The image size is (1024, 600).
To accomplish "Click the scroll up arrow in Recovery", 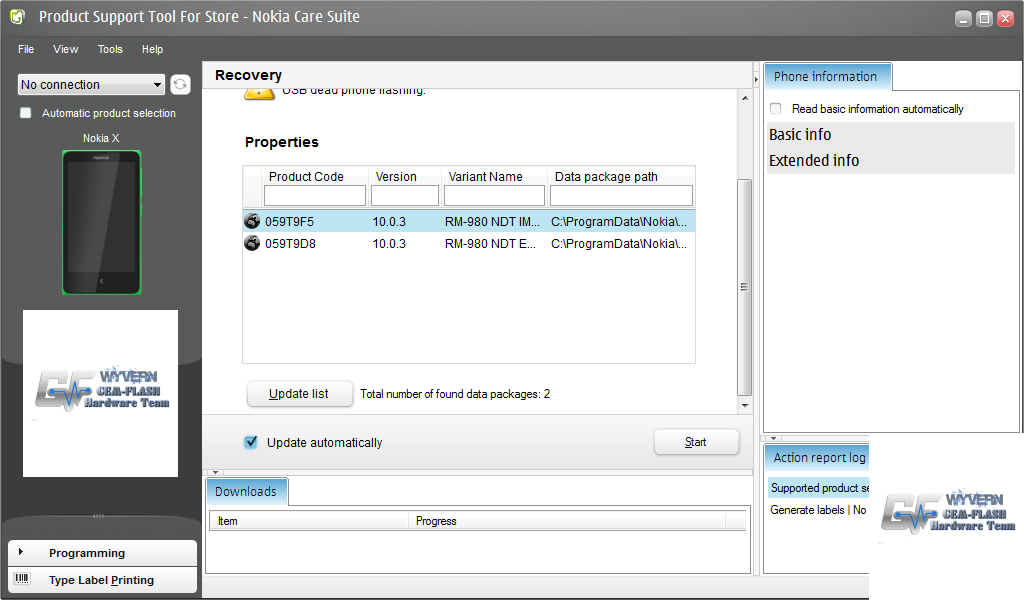I will (744, 98).
